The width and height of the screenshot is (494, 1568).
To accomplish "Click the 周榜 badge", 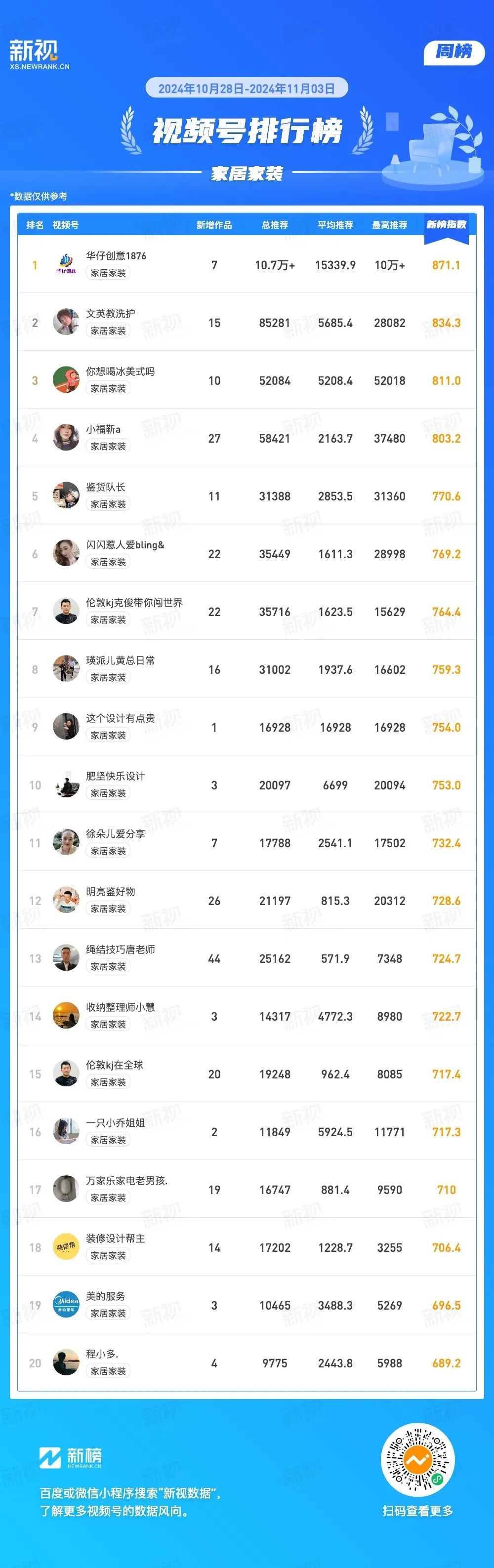I will coord(454,51).
